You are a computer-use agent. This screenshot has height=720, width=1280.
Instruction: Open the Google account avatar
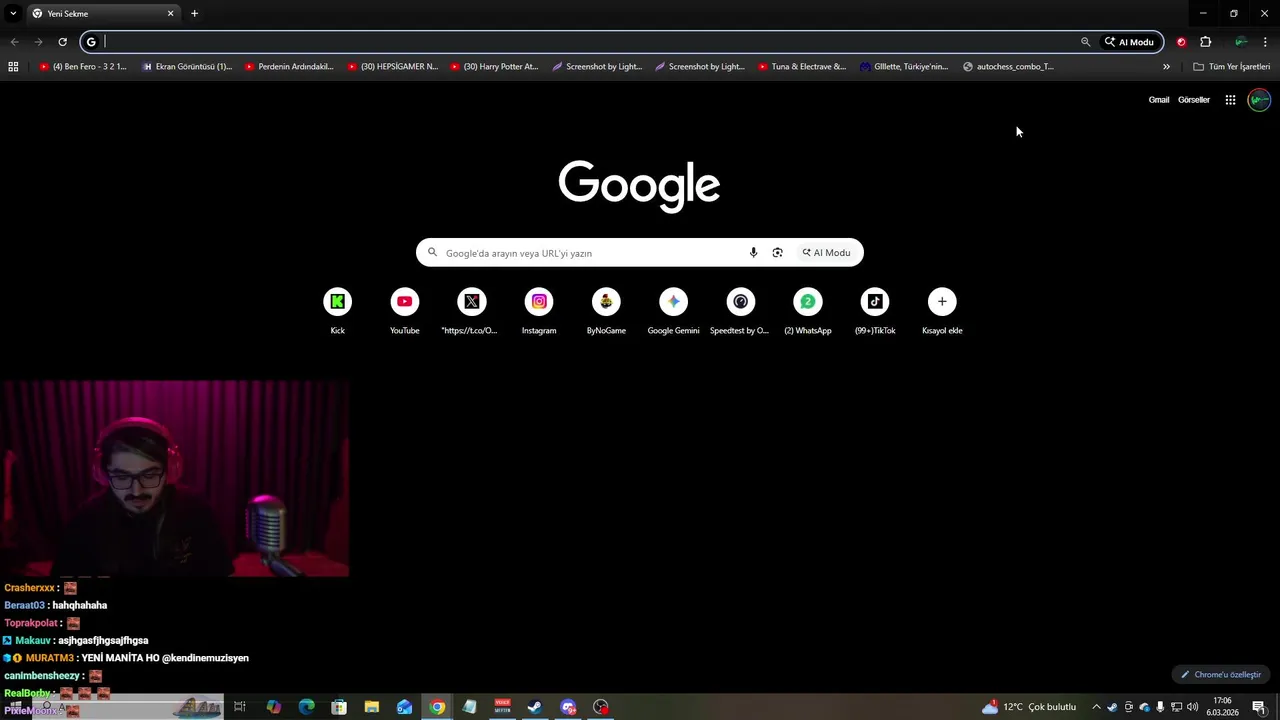[x=1259, y=100]
